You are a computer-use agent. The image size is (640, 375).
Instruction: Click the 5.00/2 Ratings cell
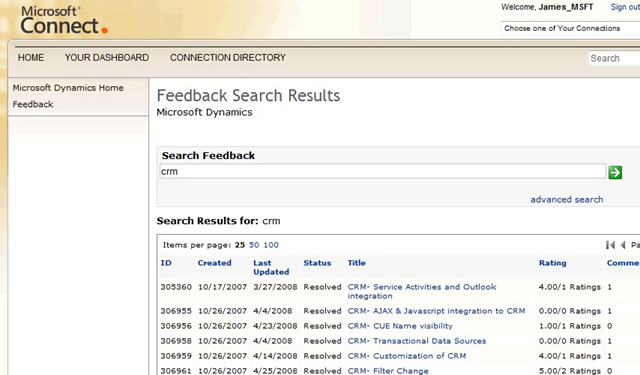click(x=570, y=371)
